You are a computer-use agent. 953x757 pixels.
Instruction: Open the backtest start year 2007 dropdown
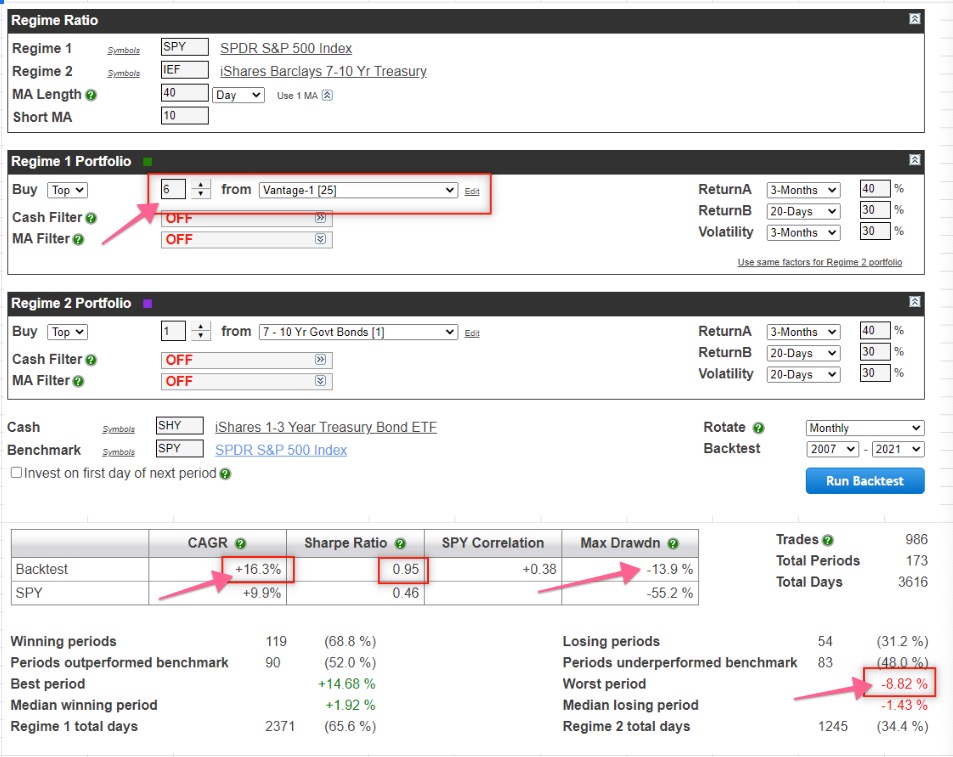(832, 450)
